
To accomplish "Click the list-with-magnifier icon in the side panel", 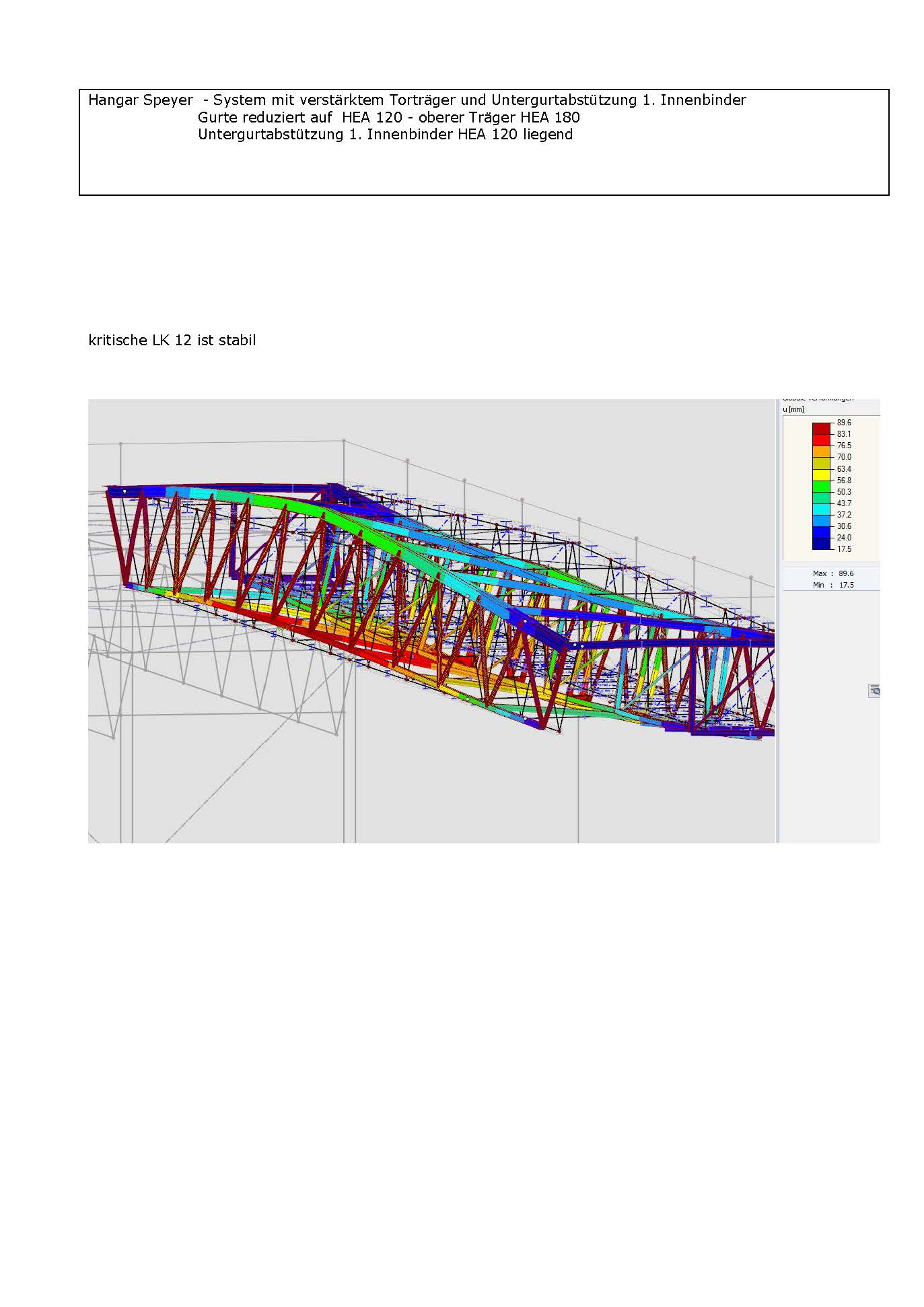I will (874, 691).
